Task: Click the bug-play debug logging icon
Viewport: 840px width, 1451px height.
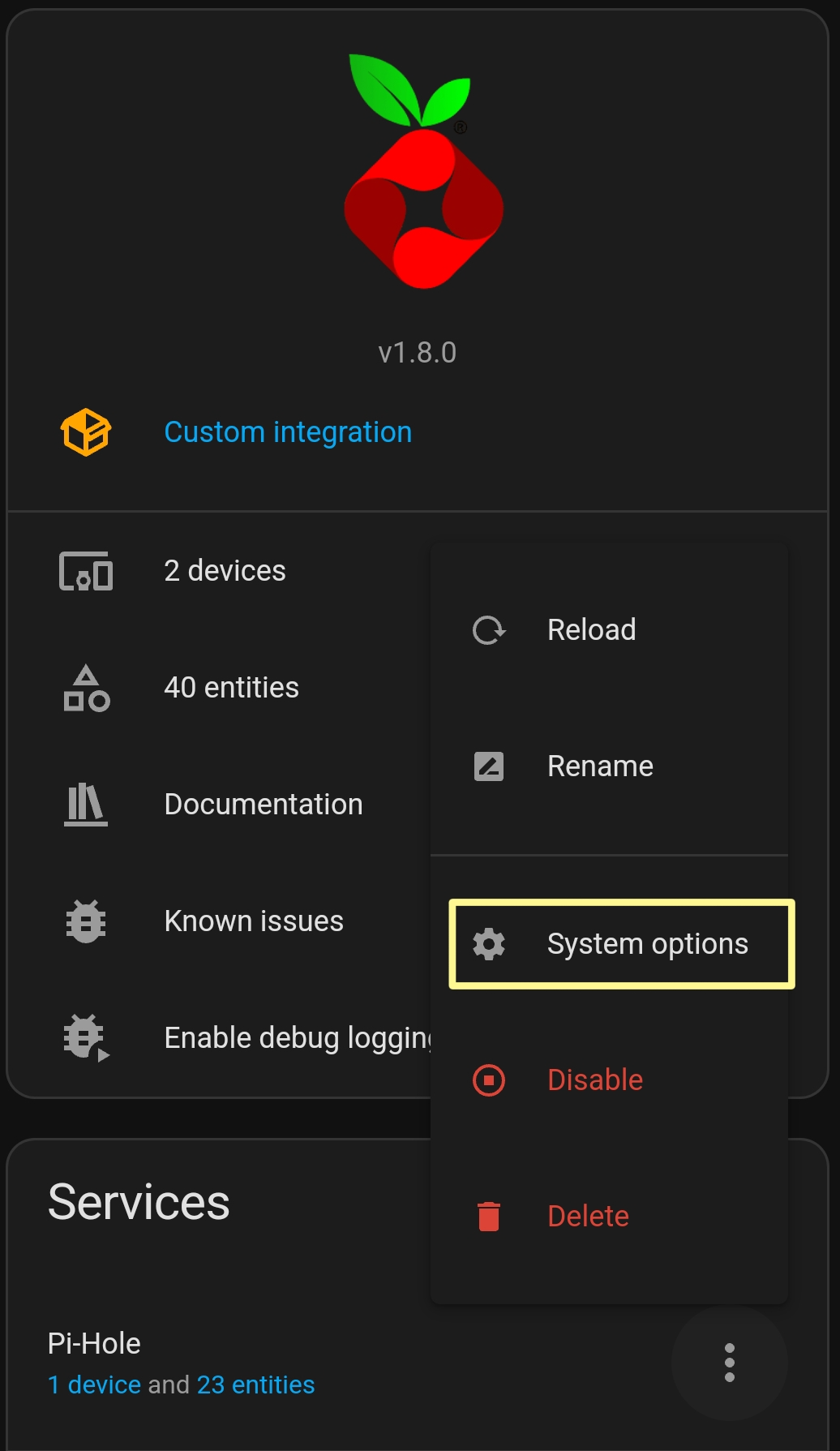Action: click(86, 1038)
